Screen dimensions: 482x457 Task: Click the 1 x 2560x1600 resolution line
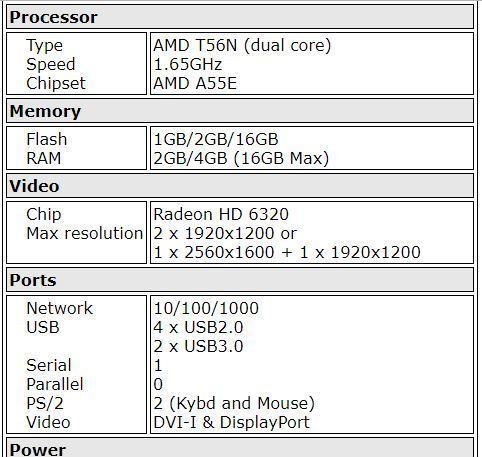(x=287, y=252)
